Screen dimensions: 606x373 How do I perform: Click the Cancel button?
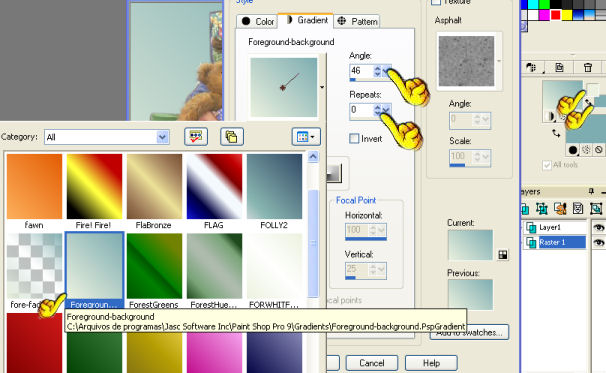pos(372,363)
